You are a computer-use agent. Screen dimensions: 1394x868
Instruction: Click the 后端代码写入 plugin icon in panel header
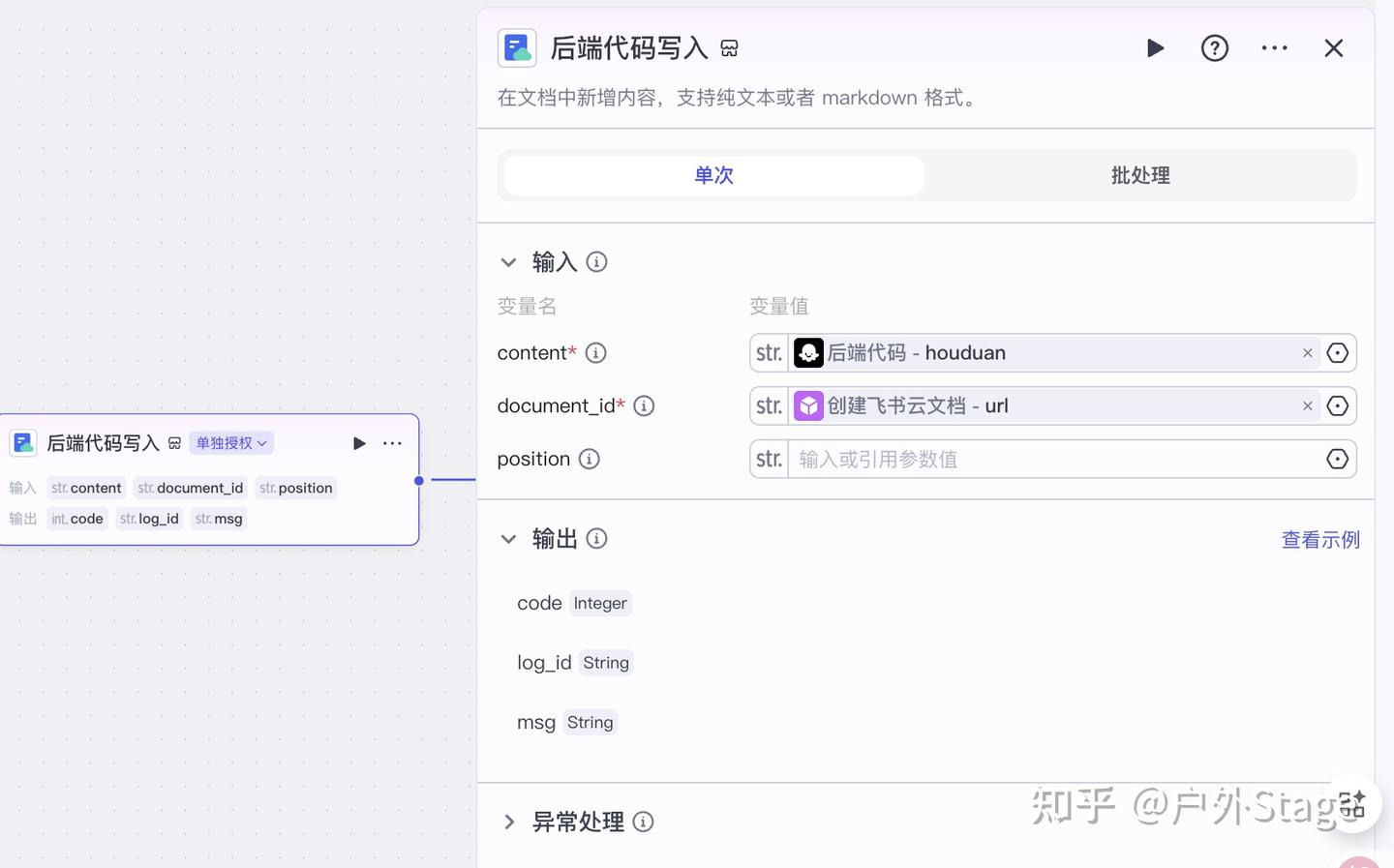tap(517, 48)
